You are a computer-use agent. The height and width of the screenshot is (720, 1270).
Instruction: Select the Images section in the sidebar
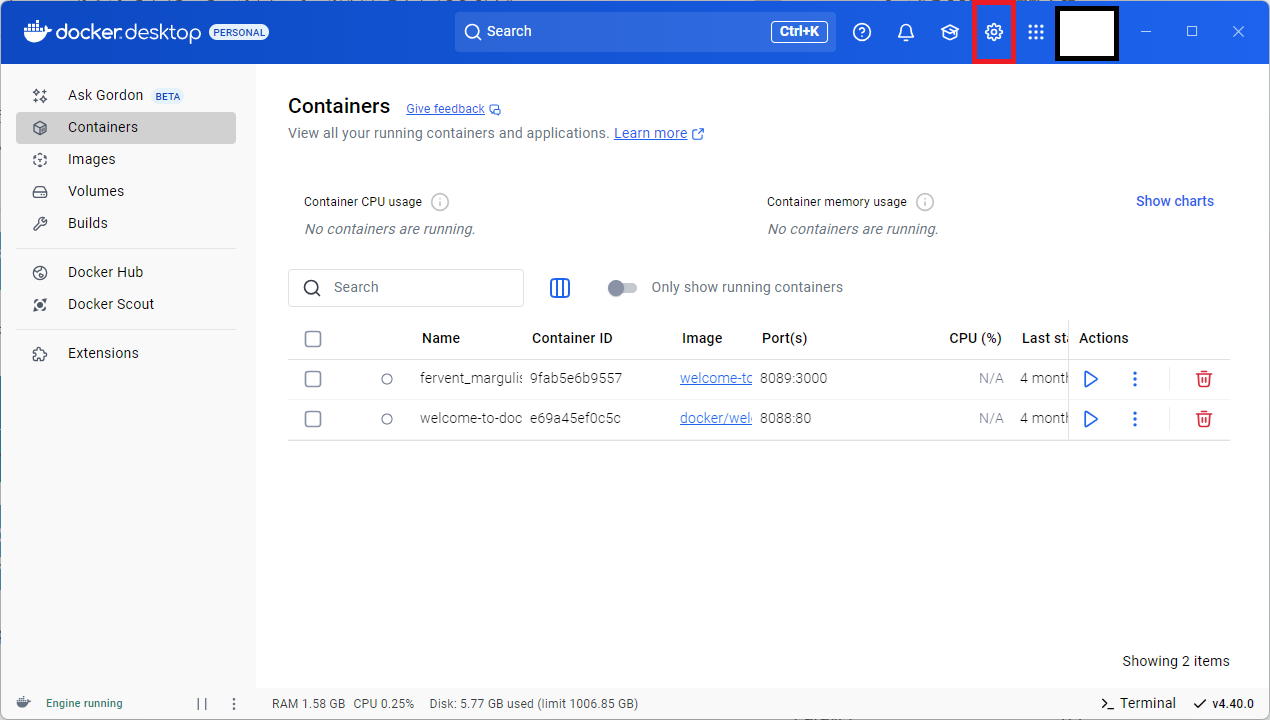click(x=91, y=159)
